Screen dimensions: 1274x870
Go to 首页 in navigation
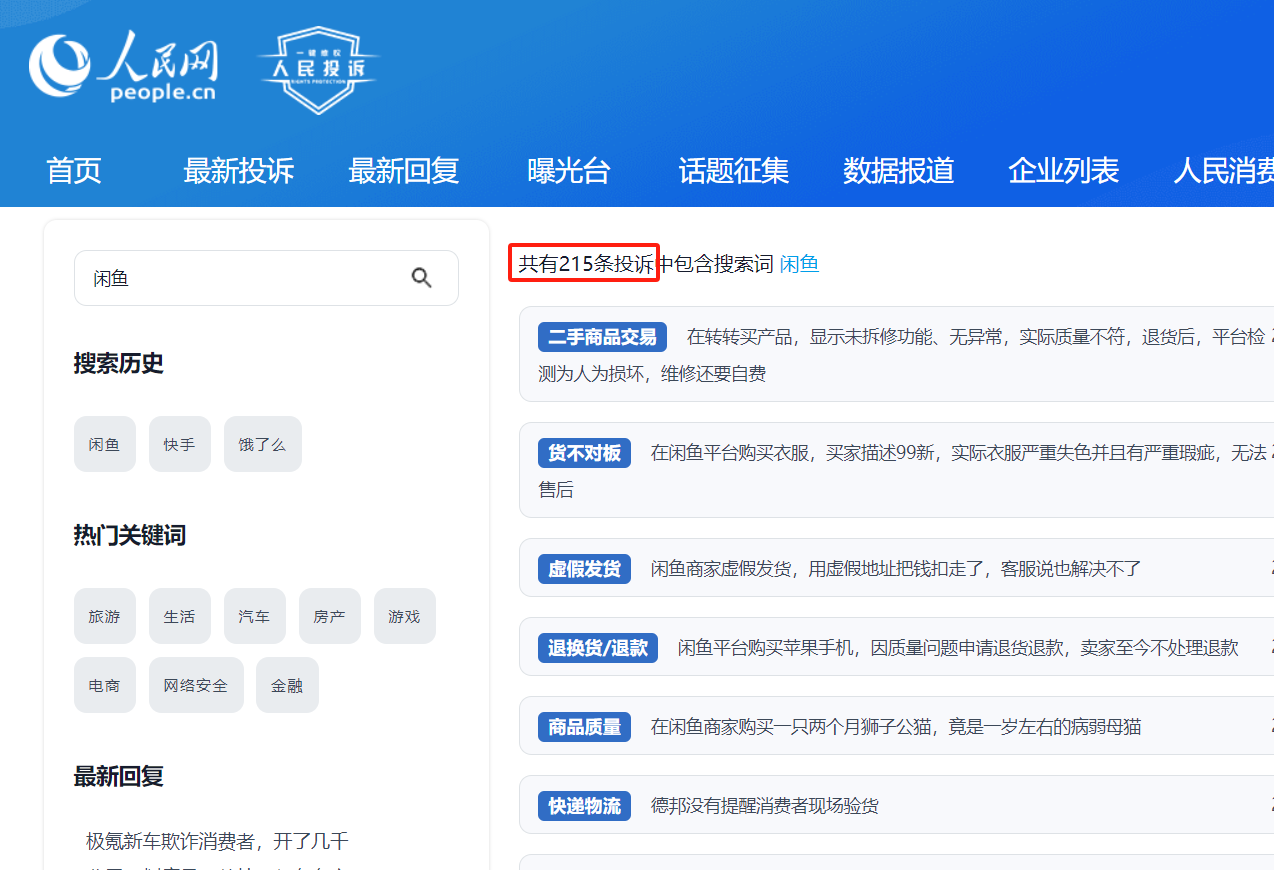(x=74, y=170)
